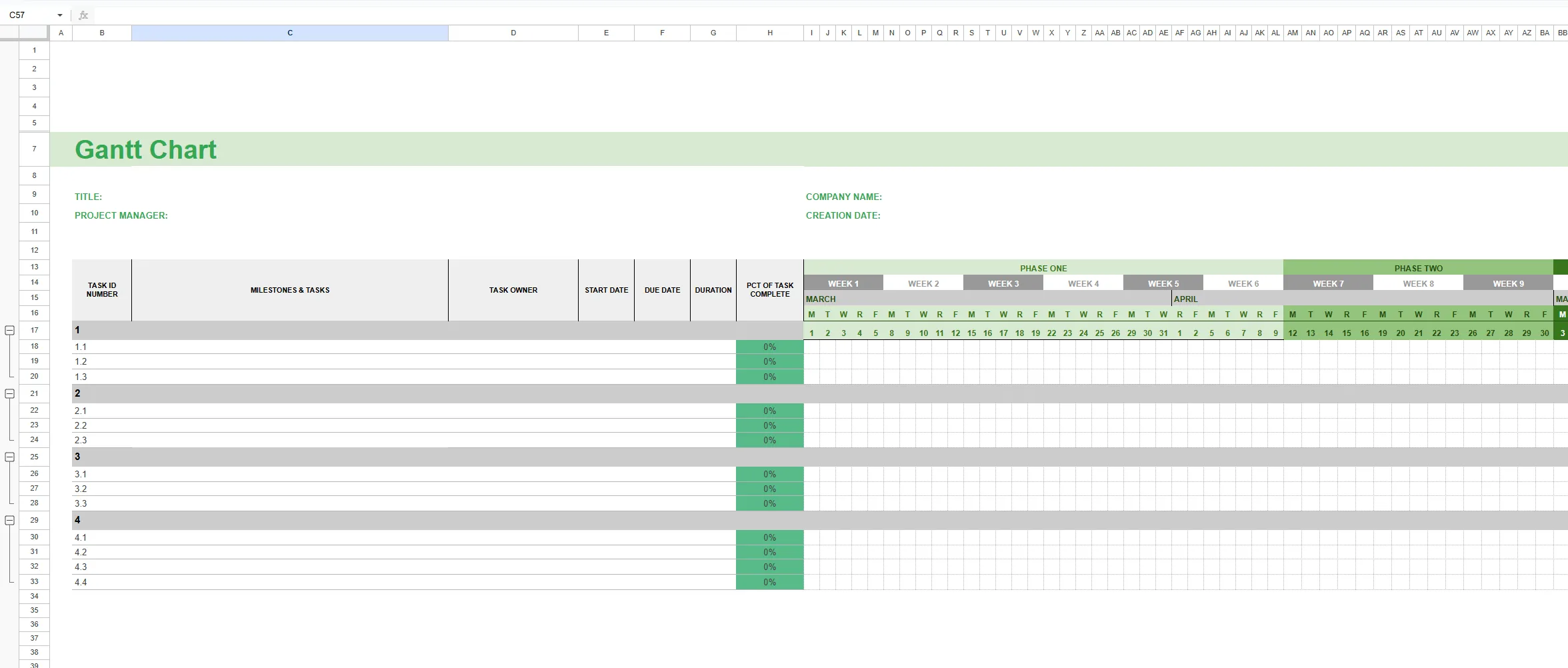Select the PCT OF TASK COMPLETE header
Screen dimensions: 1568x668
pyautogui.click(x=770, y=290)
